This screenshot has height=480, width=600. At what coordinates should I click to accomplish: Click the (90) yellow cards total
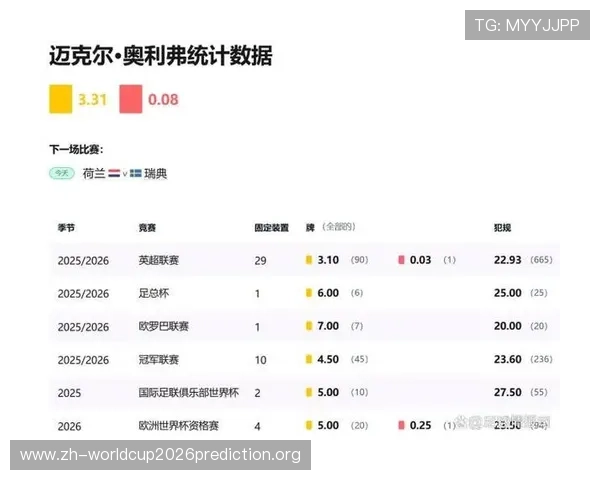(x=359, y=260)
